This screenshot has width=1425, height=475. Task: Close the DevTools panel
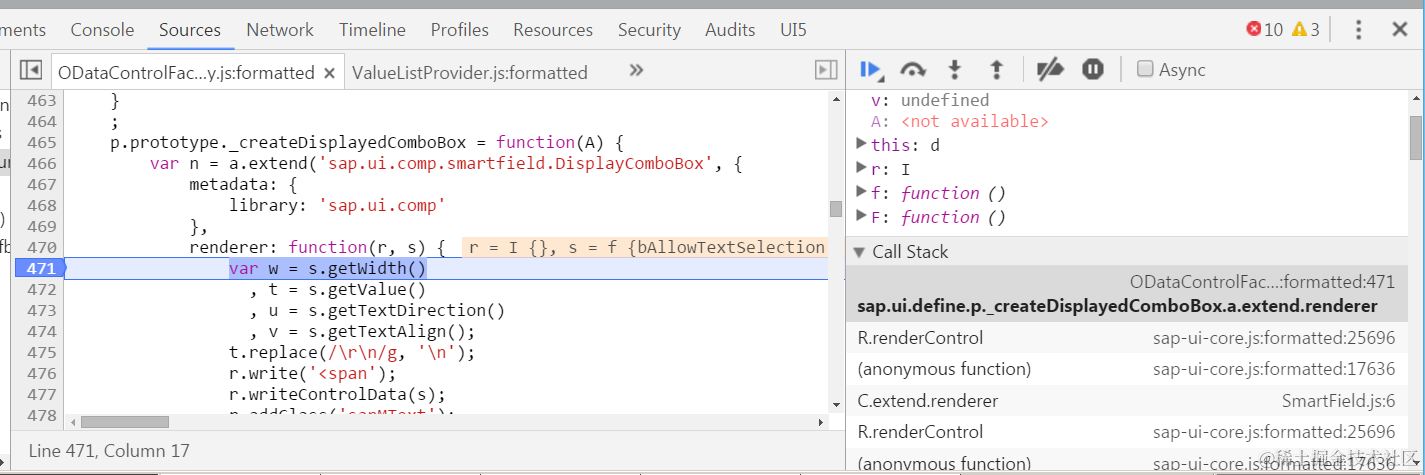1400,29
